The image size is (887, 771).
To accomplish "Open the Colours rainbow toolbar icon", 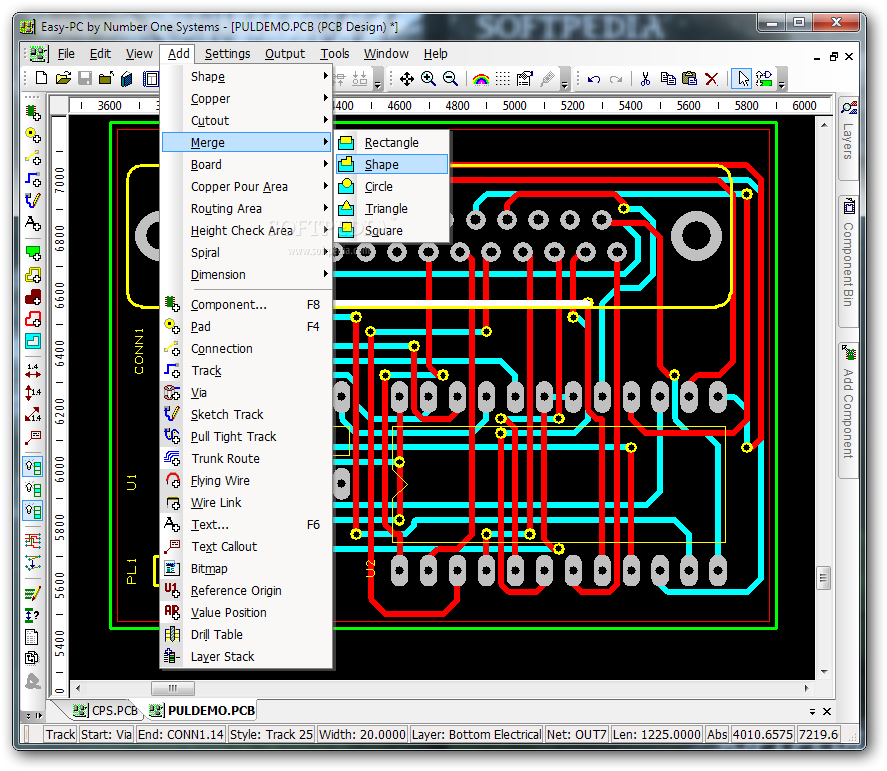I will click(x=481, y=79).
